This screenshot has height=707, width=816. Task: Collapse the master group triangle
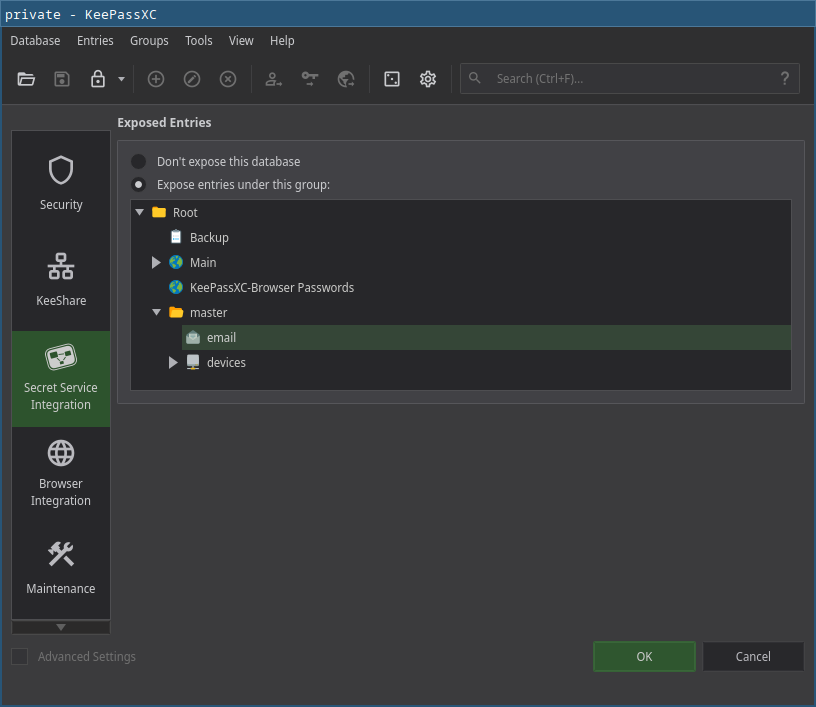tap(157, 312)
